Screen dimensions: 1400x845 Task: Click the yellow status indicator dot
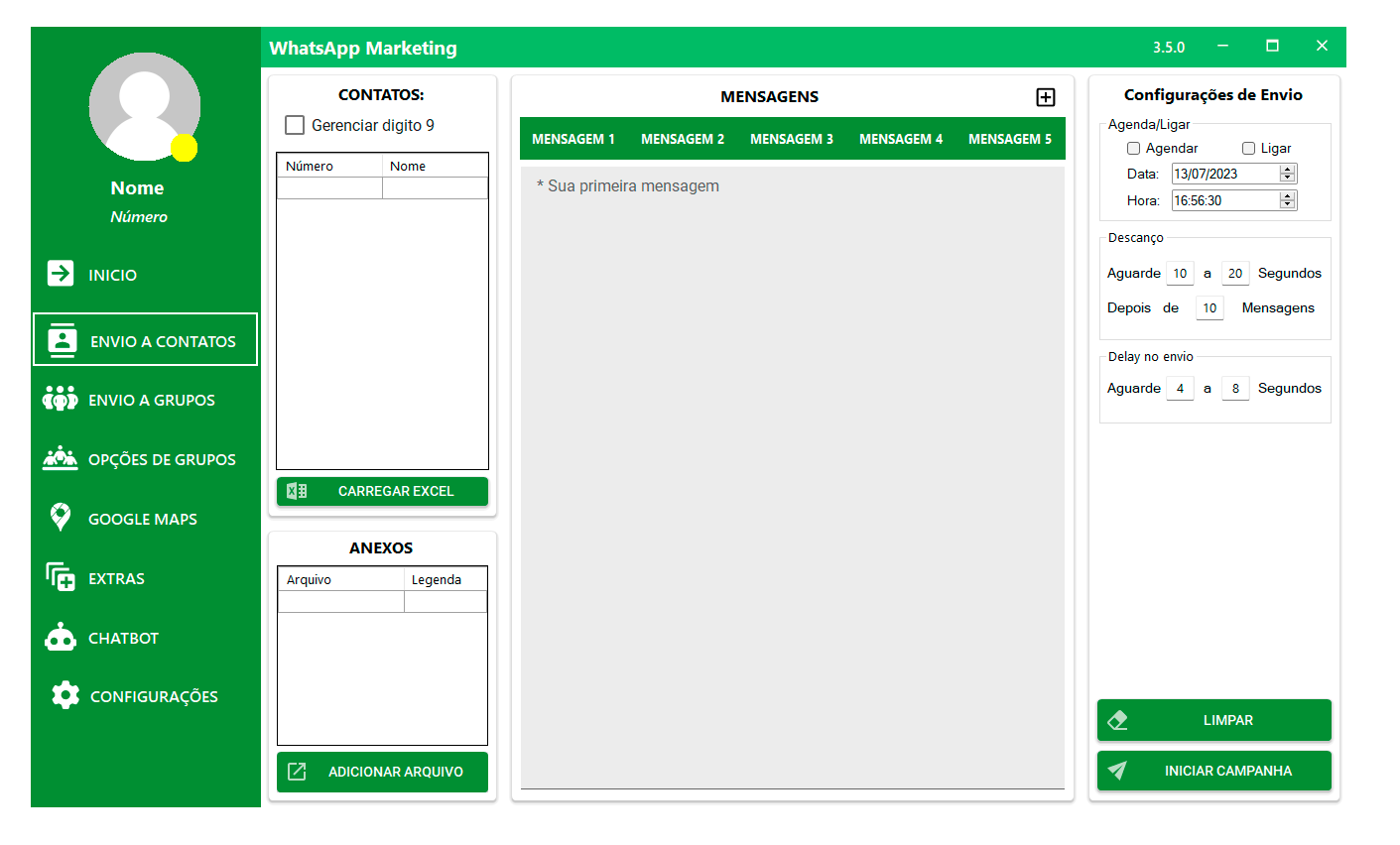pyautogui.click(x=184, y=148)
